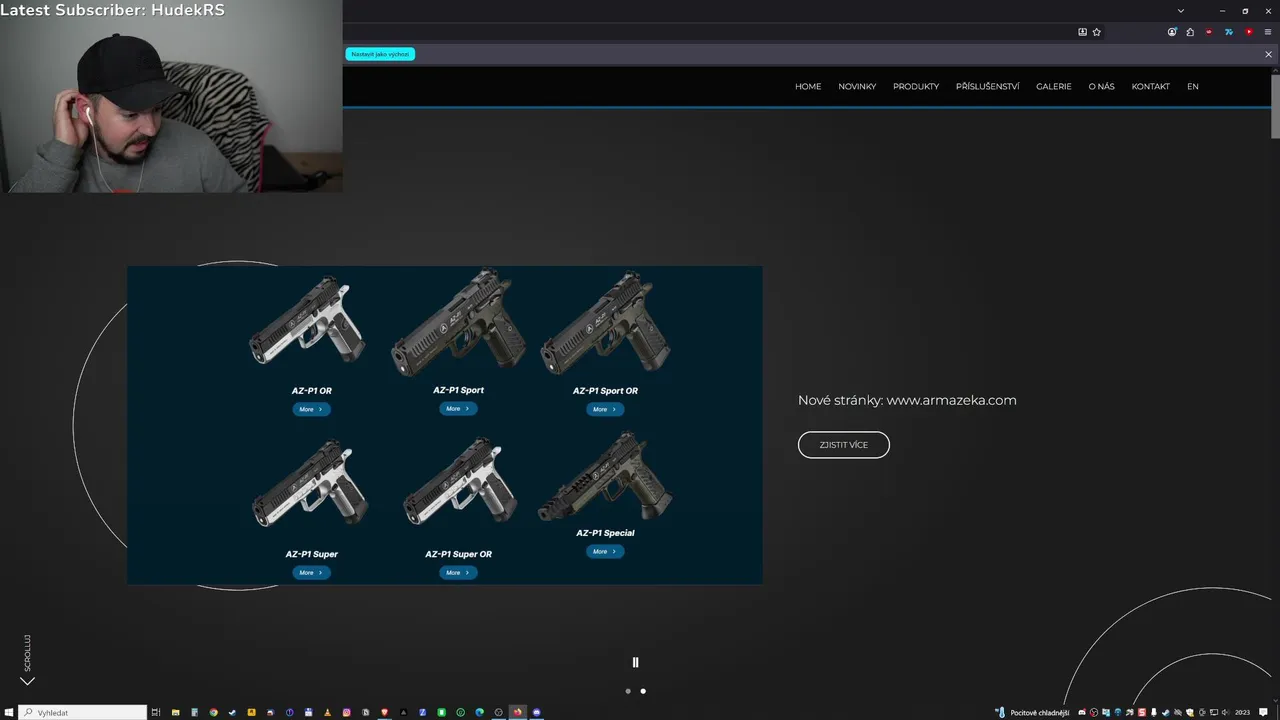Open Brave browser from the taskbar
This screenshot has width=1280, height=720.
pyautogui.click(x=384, y=712)
